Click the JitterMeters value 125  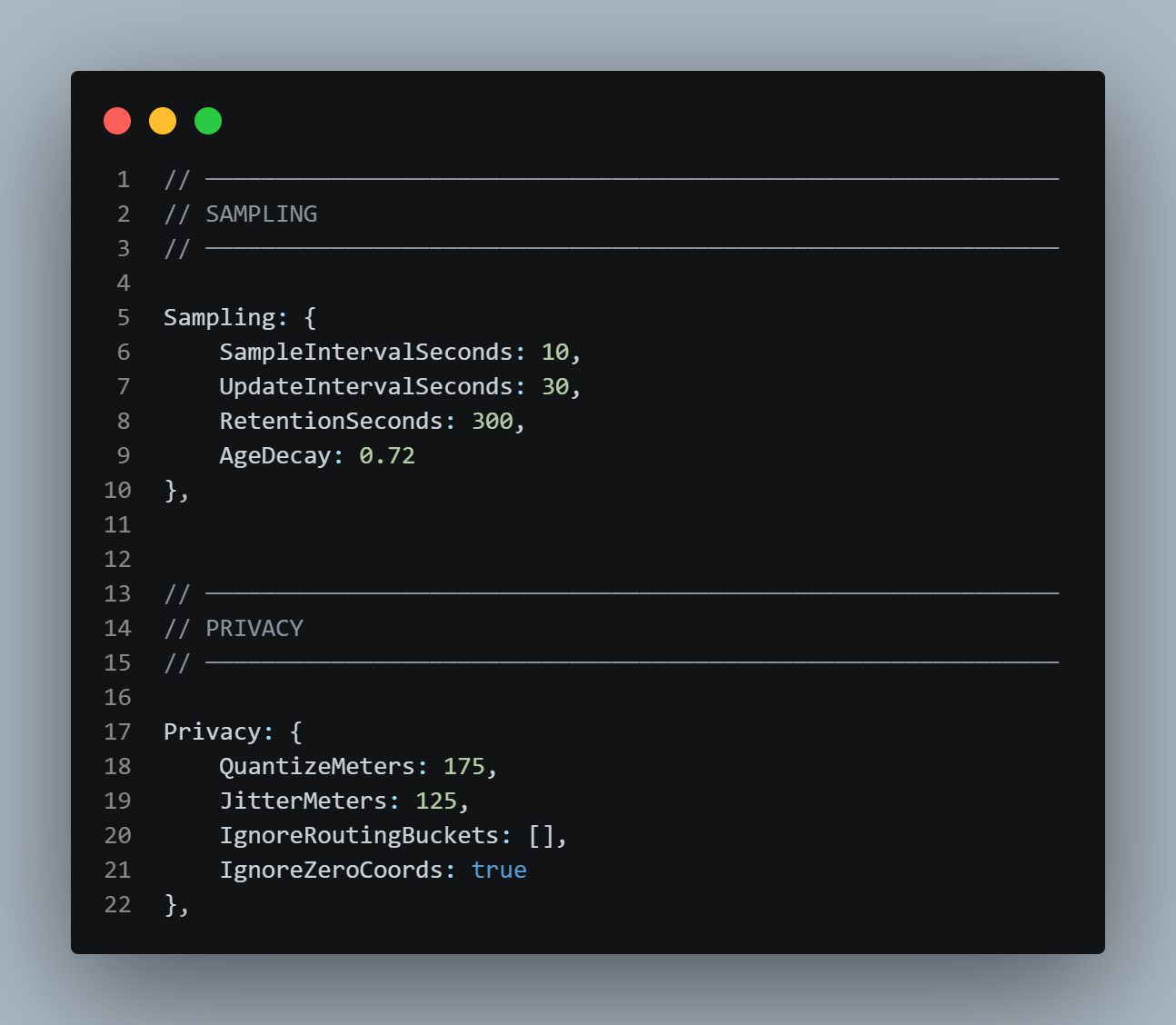click(436, 801)
